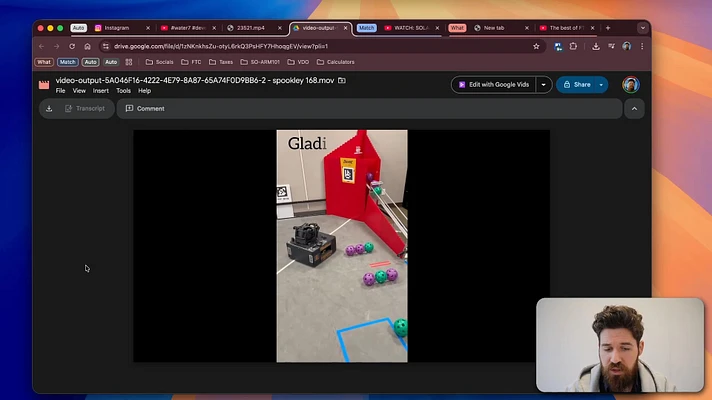The height and width of the screenshot is (400, 712).
Task: Open the browser home page icon
Action: tap(87, 46)
